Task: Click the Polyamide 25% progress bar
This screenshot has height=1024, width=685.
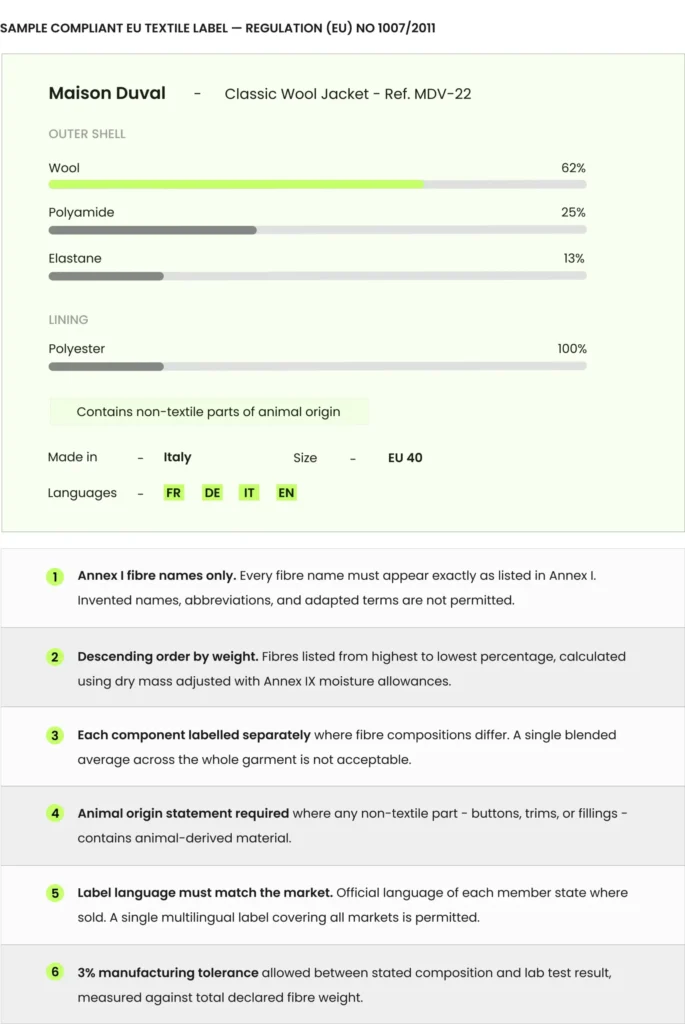Action: coord(317,230)
